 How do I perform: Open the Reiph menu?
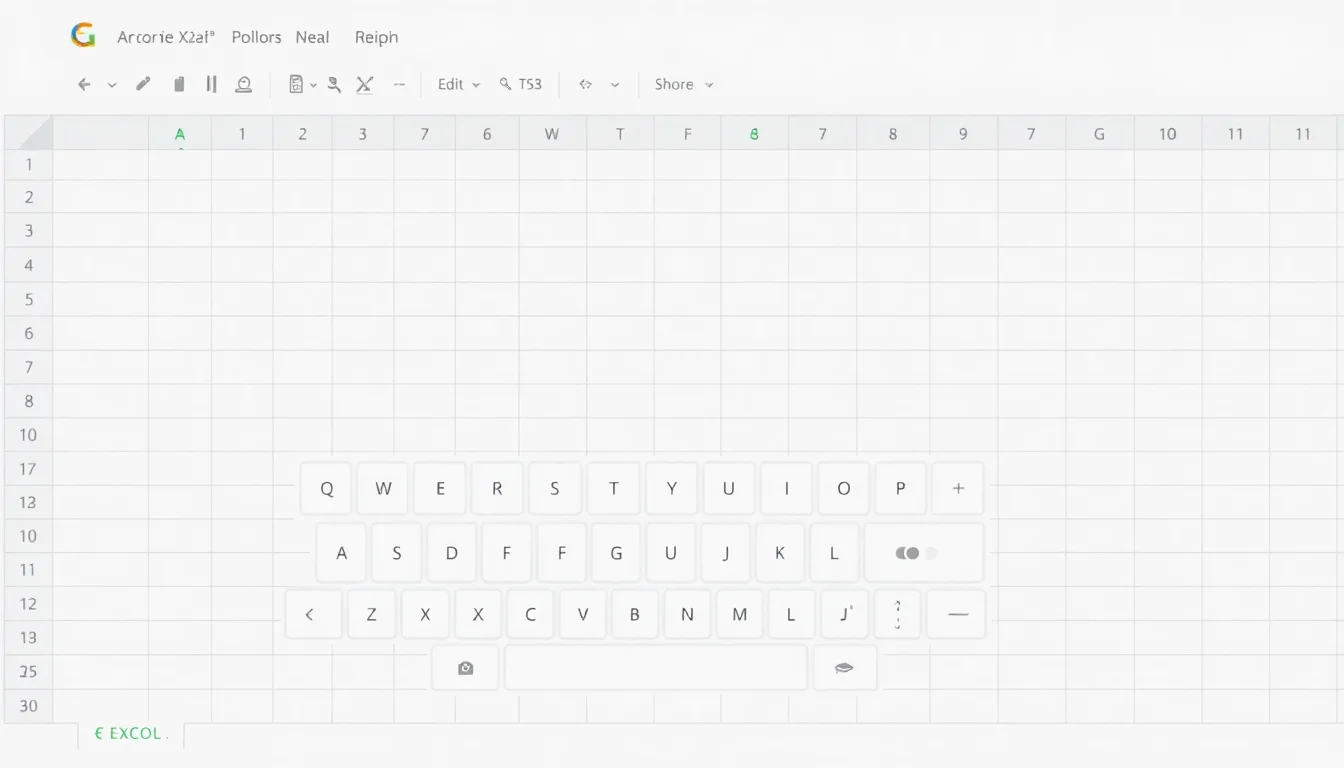(376, 37)
